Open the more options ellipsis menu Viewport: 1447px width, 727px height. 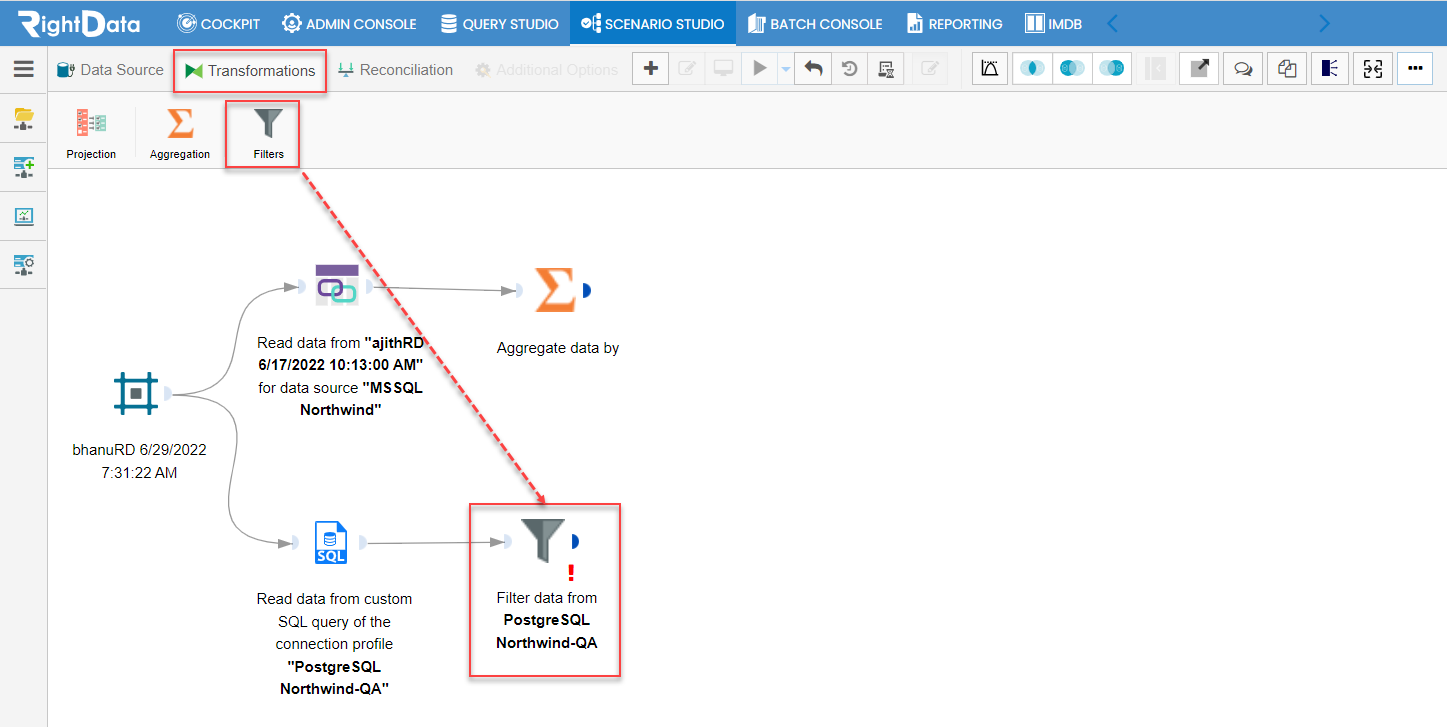tap(1415, 69)
